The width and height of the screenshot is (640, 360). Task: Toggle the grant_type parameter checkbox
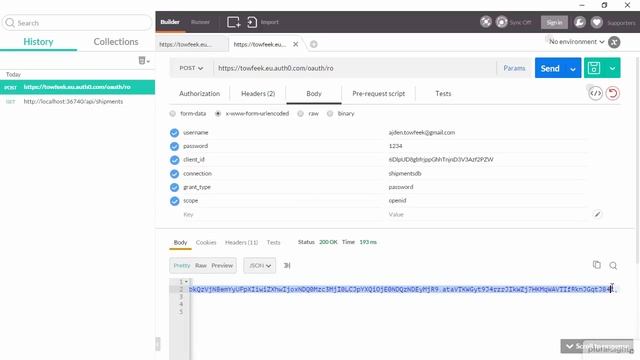[174, 187]
